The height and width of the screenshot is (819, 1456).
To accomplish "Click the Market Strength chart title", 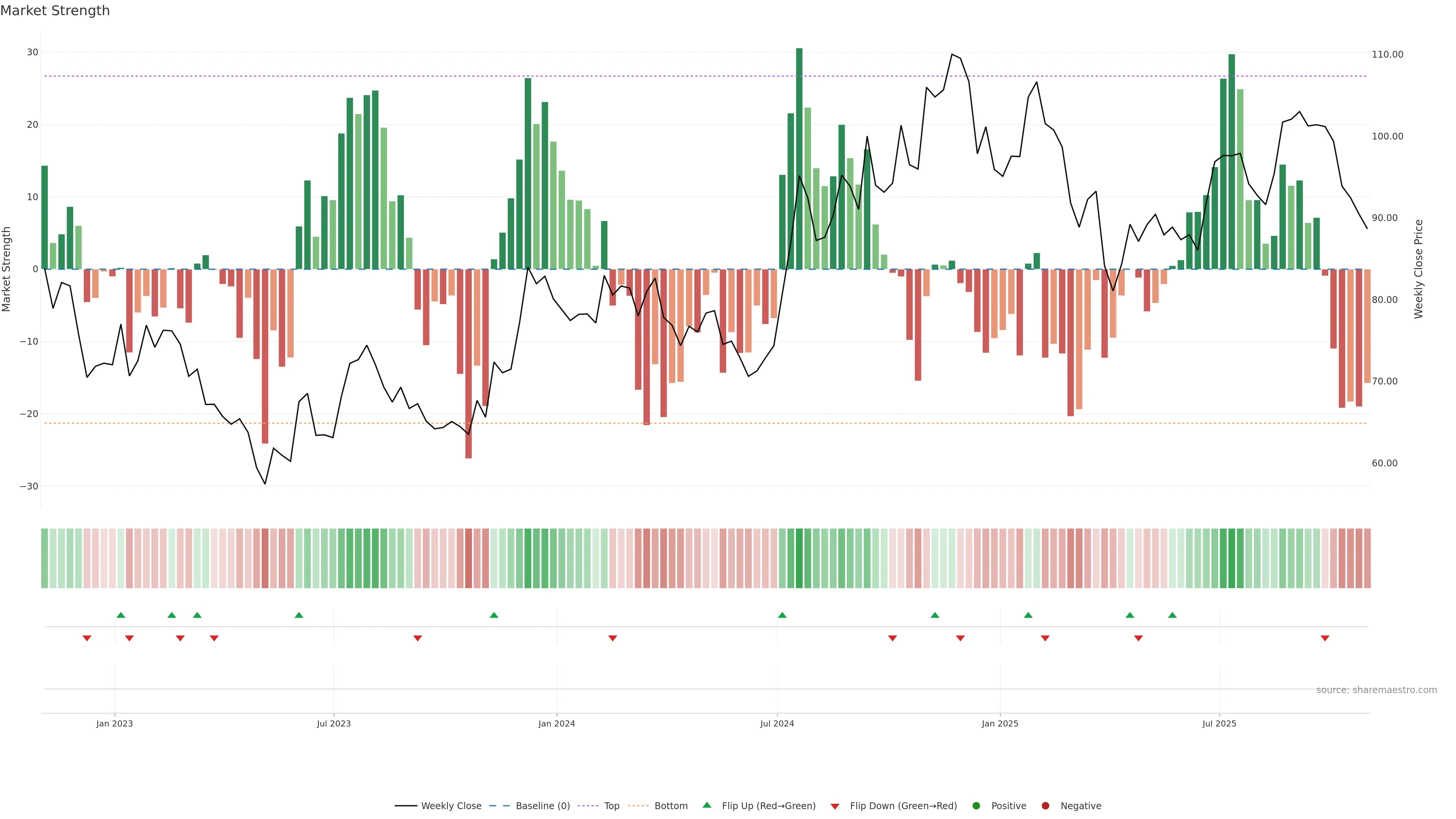I will point(55,11).
